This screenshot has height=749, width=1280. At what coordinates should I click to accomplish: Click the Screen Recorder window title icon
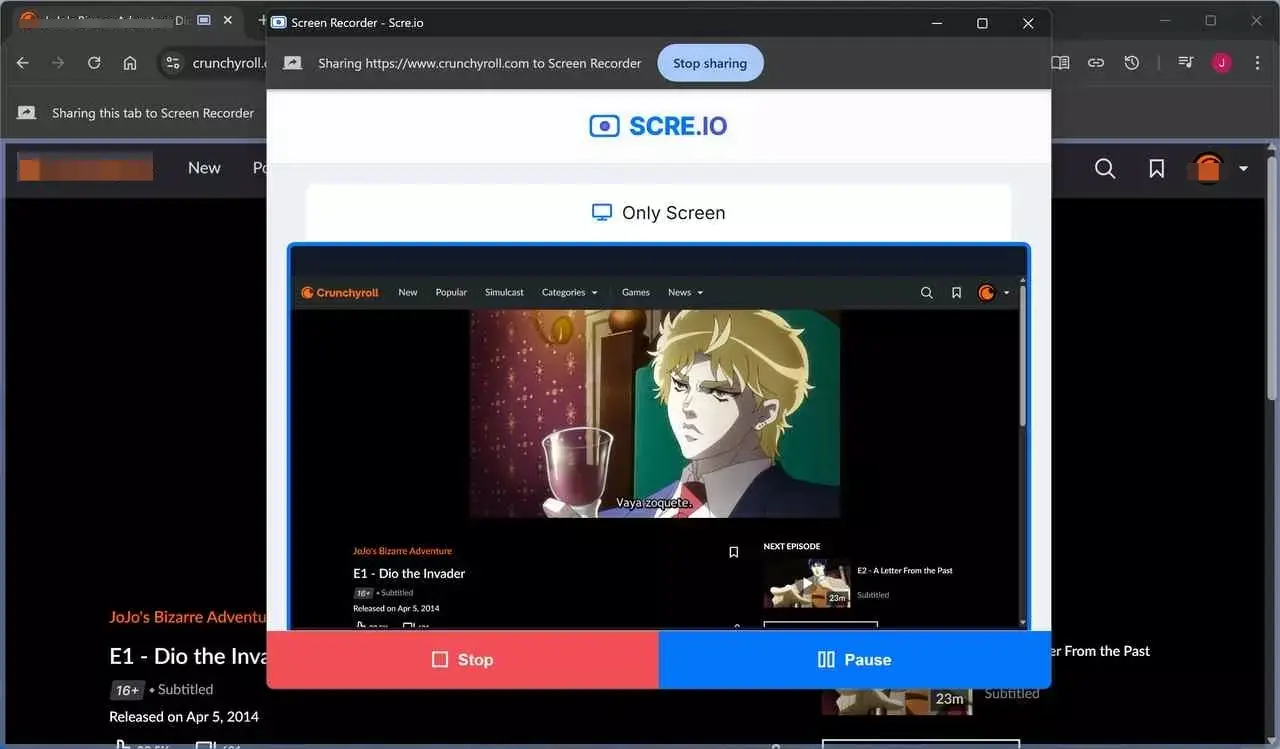[x=278, y=22]
